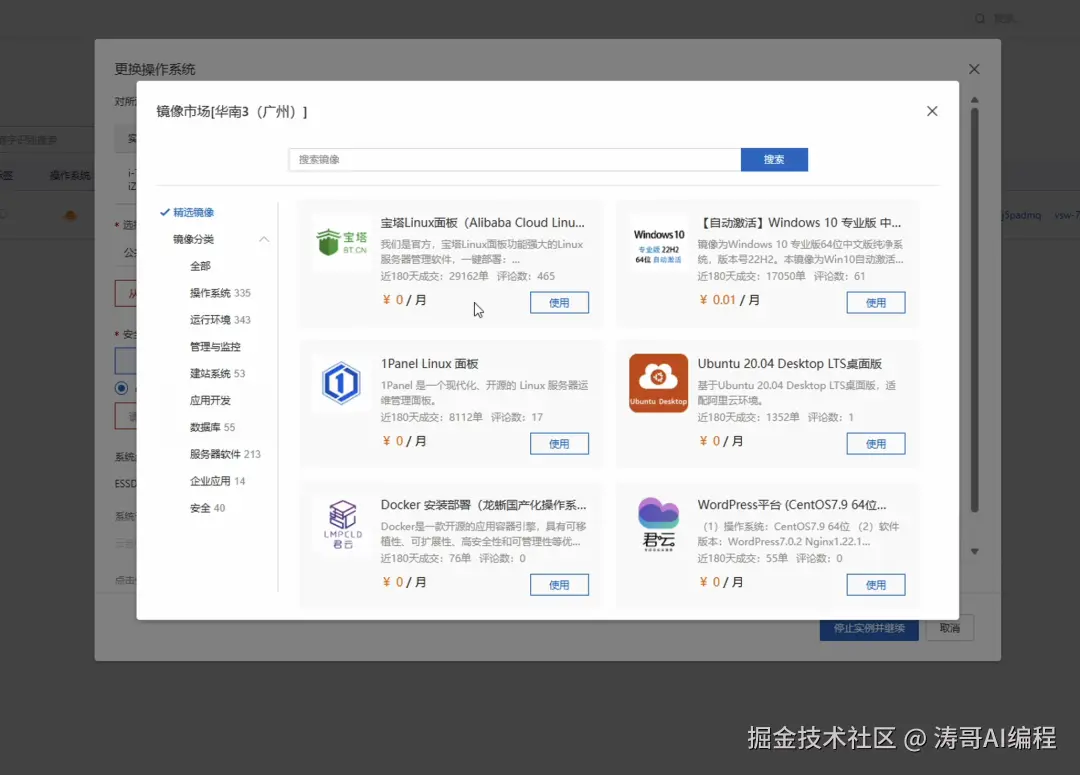Click the scroll down arrow in background dialog

[975, 551]
